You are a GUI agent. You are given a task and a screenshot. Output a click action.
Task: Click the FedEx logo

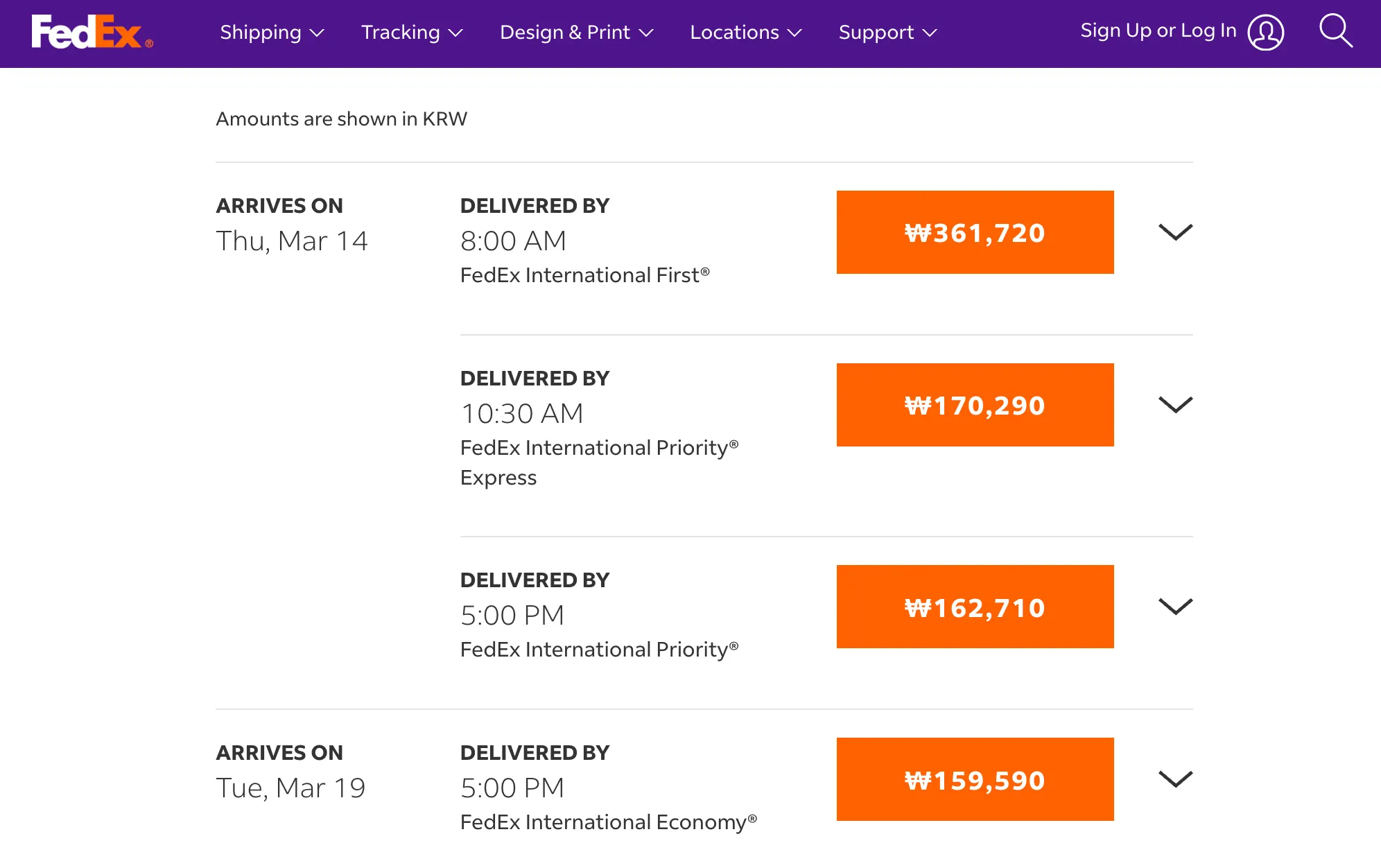pyautogui.click(x=92, y=32)
